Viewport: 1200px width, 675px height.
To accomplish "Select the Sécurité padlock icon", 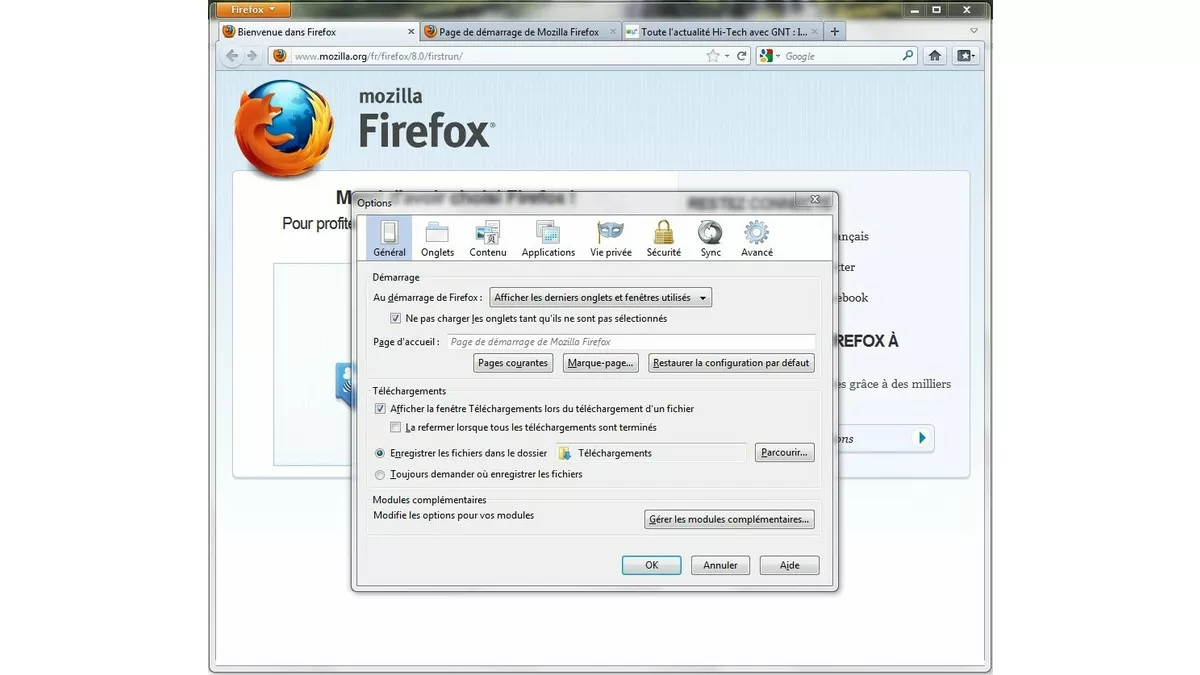I will click(x=662, y=237).
